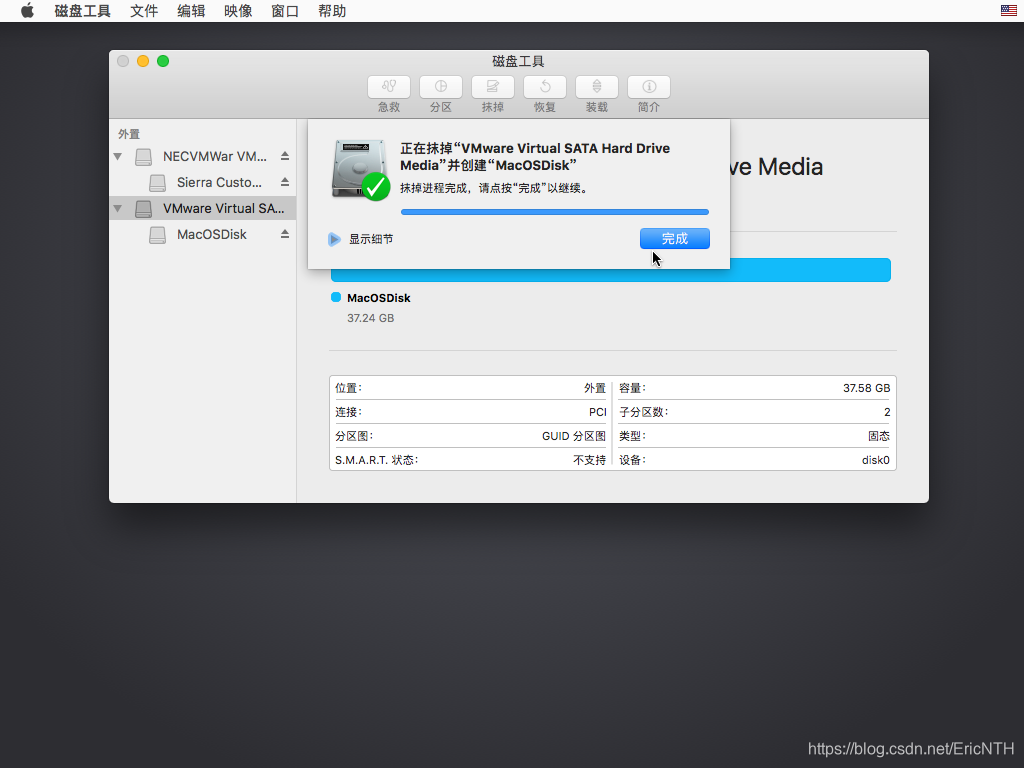Click the Mount (装载) toolbar icon
1024x768 pixels.
597,87
